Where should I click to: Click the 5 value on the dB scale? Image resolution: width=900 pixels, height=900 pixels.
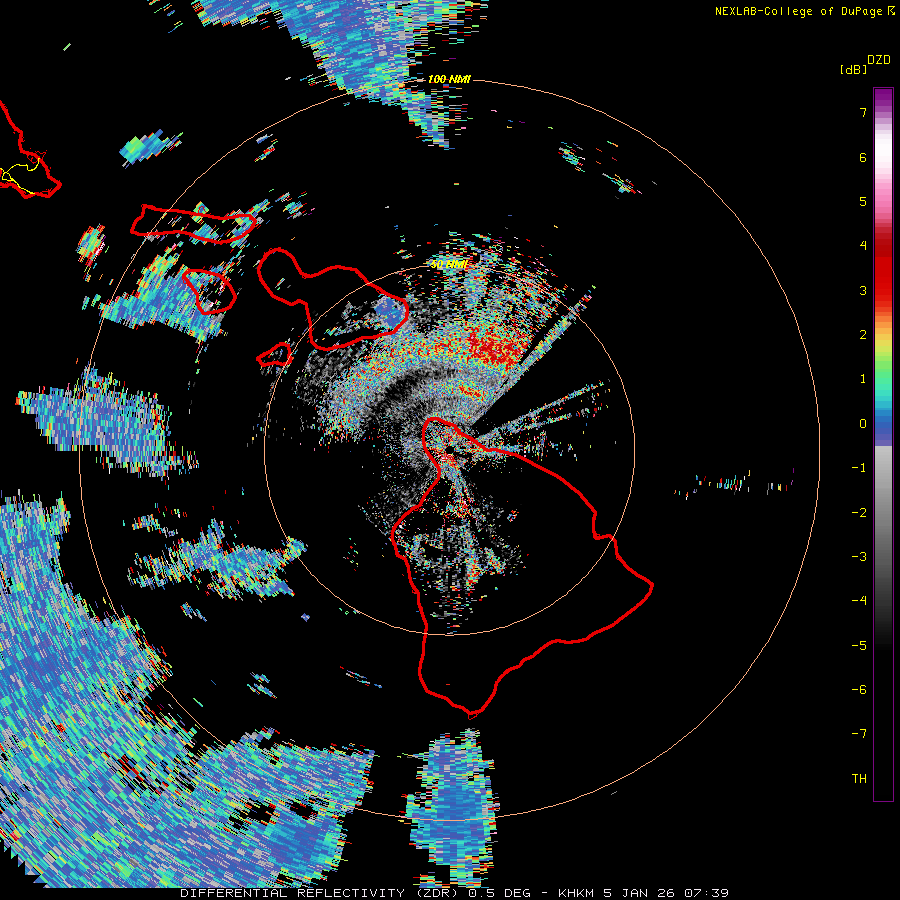[863, 201]
